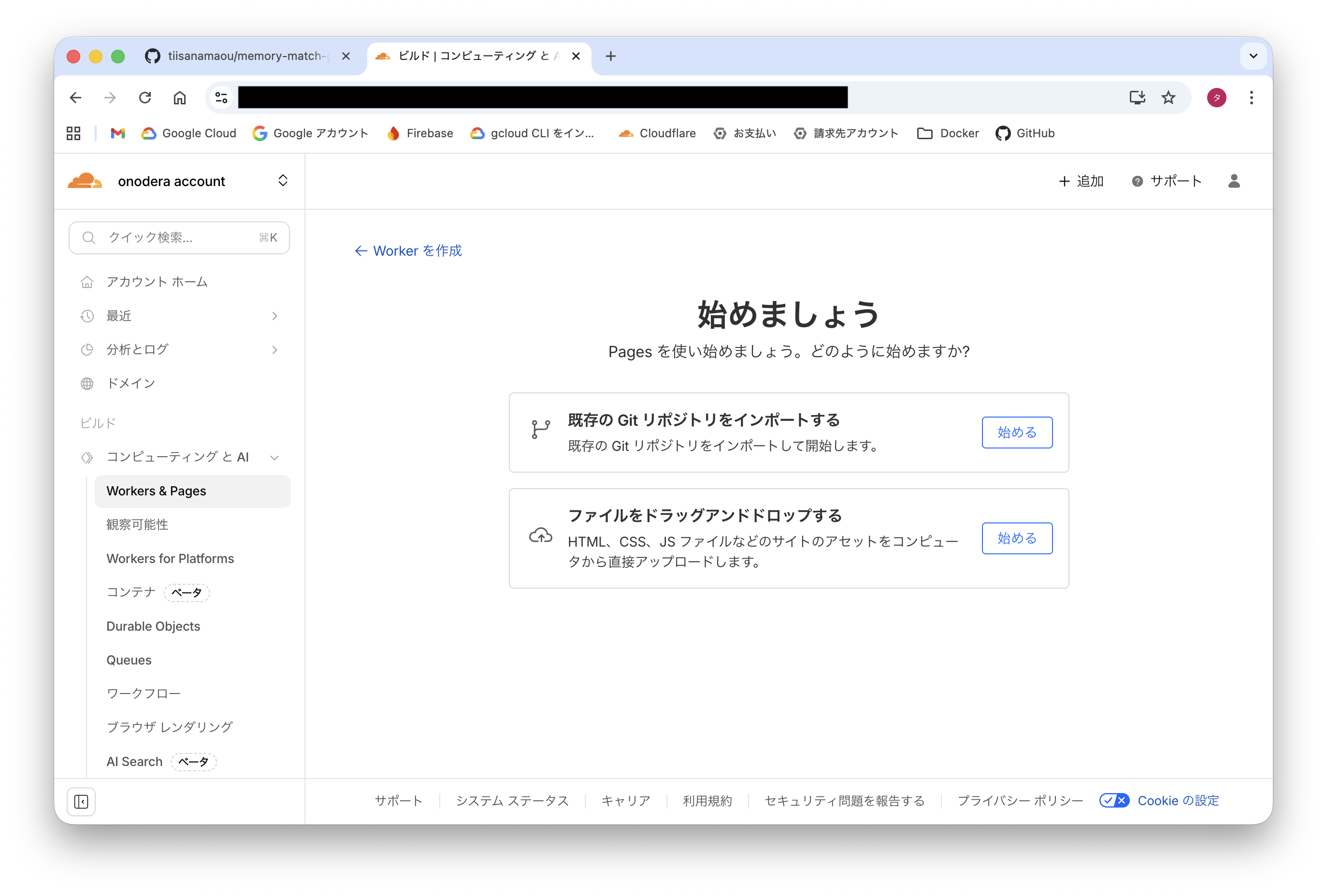Click the Cloudflare logo in sidebar header
1327x896 pixels.
[x=85, y=181]
